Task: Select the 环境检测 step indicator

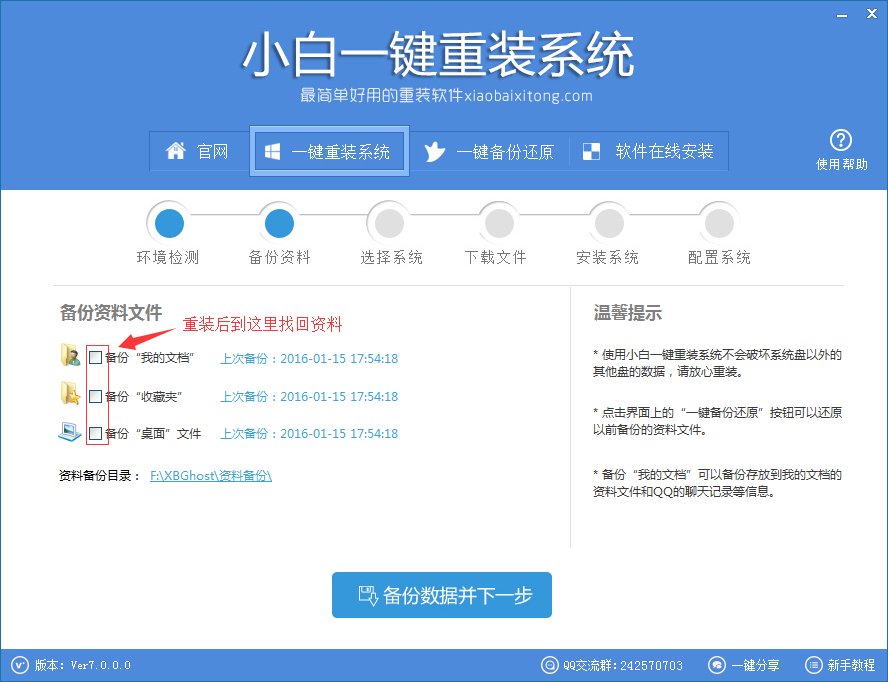Action: 168,222
